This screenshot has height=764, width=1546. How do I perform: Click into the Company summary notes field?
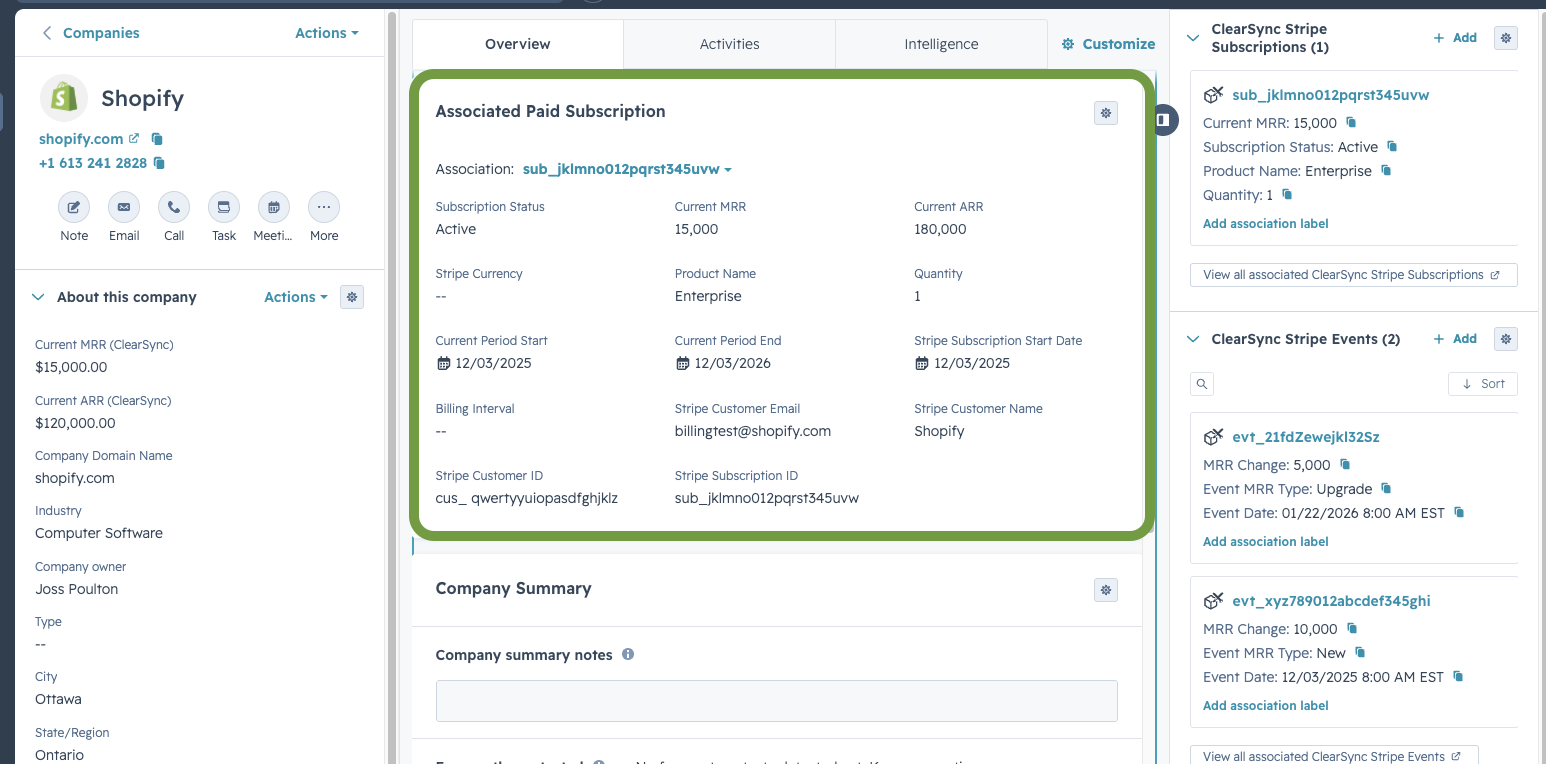coord(777,701)
